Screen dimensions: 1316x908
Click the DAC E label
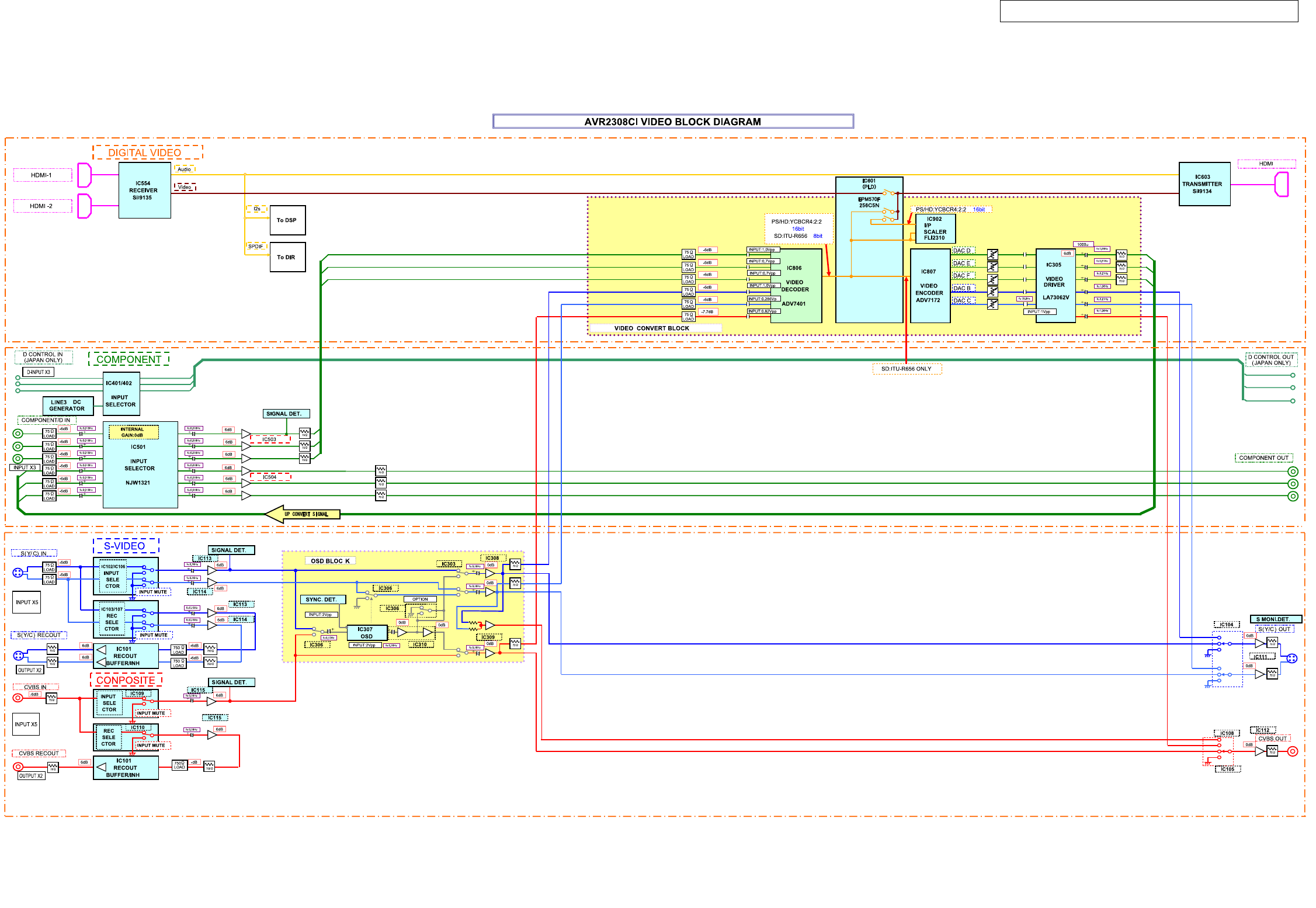(x=963, y=263)
